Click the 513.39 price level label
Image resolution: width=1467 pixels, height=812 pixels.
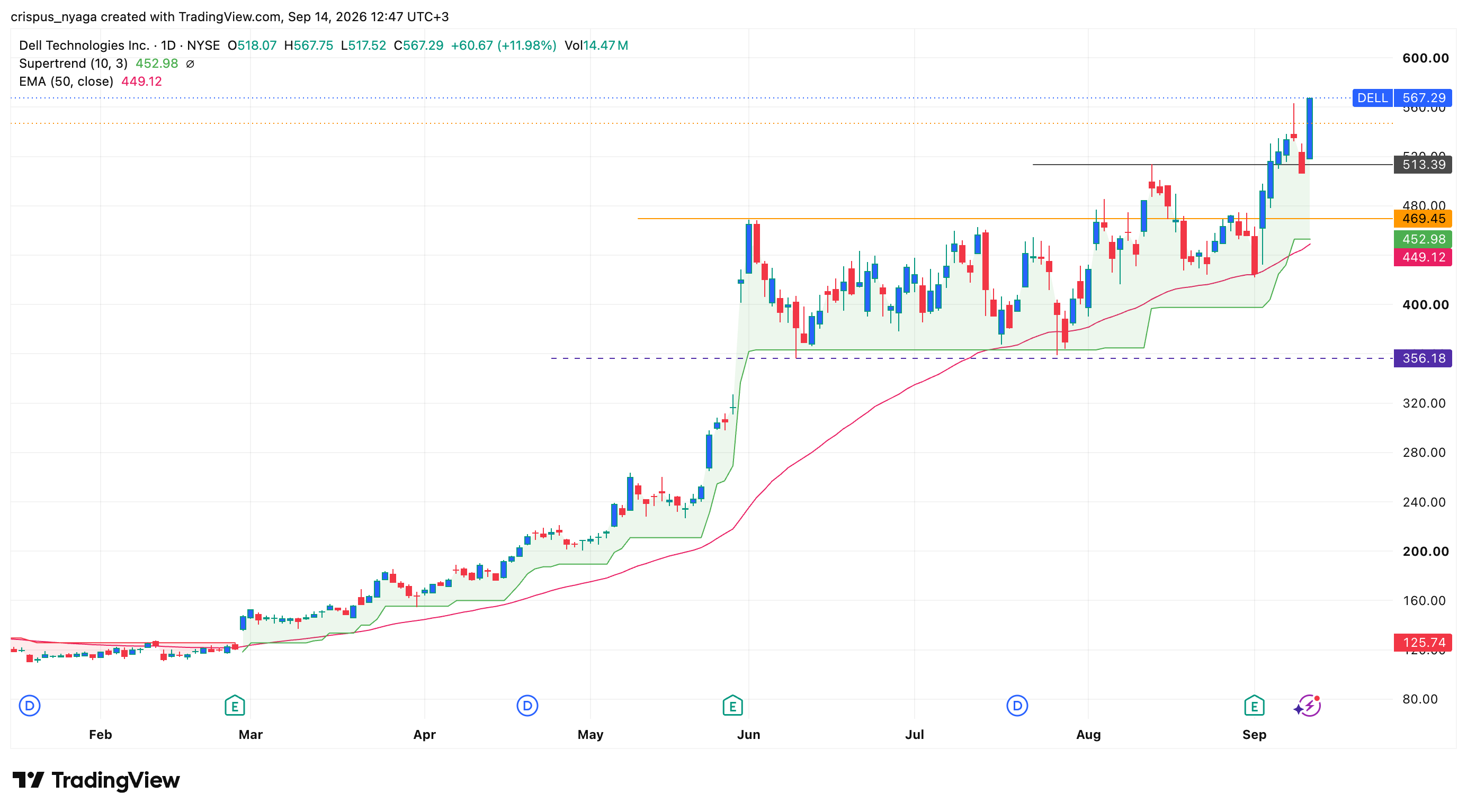(1423, 165)
